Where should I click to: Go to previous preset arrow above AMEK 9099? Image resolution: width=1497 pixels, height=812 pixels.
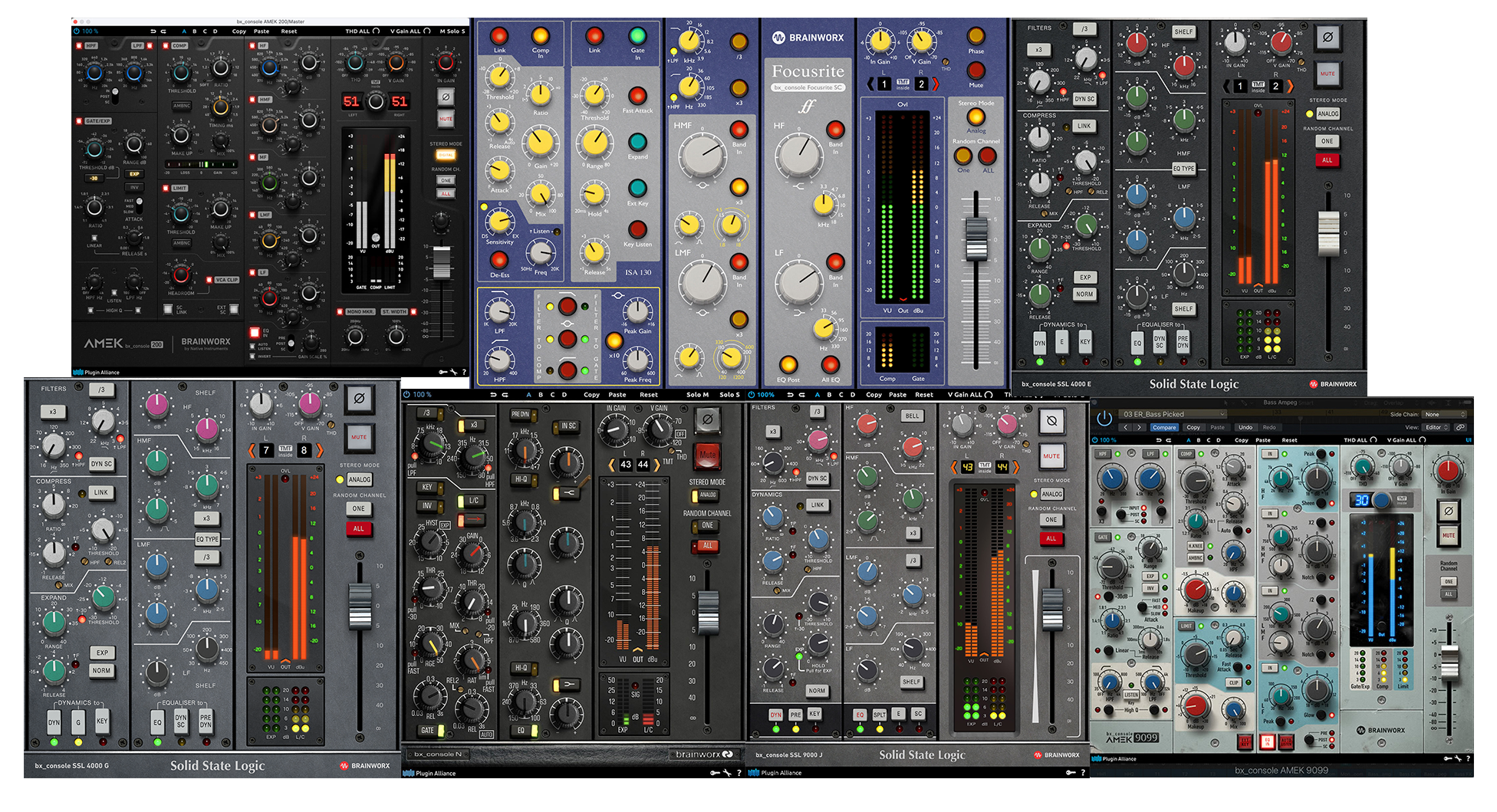tap(1127, 427)
